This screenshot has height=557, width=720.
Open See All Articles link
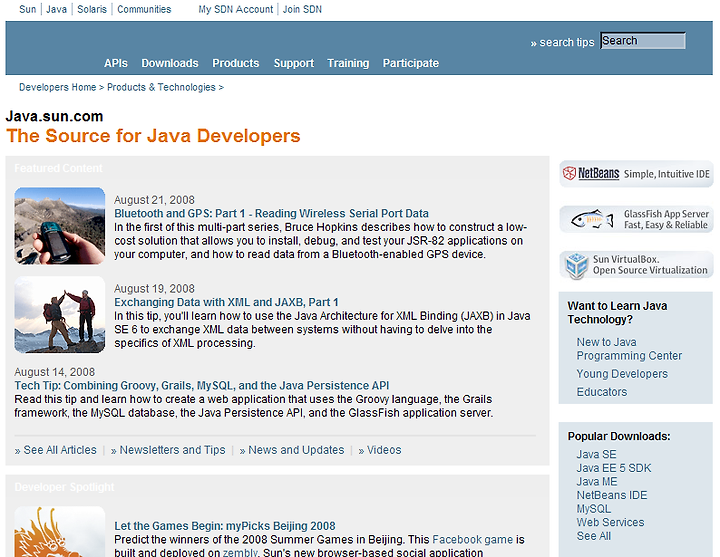pyautogui.click(x=60, y=450)
